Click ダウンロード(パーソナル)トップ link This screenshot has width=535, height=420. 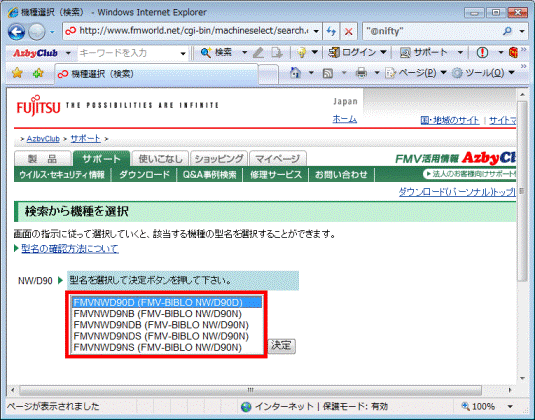tap(457, 192)
